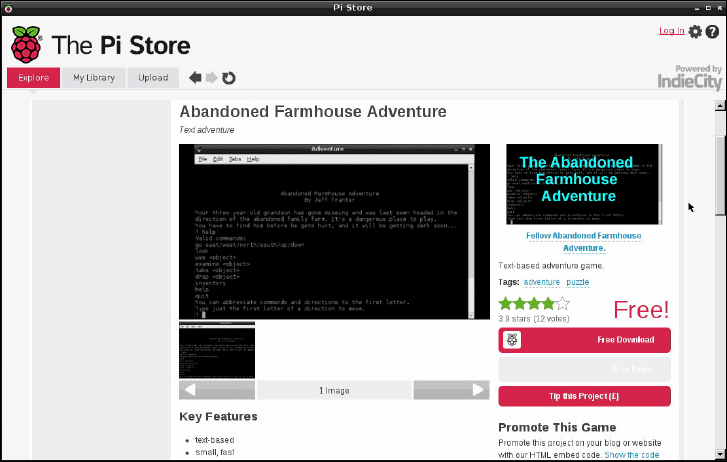Show the next screenshot with the right arrow
The width and height of the screenshot is (727, 462).
point(451,390)
